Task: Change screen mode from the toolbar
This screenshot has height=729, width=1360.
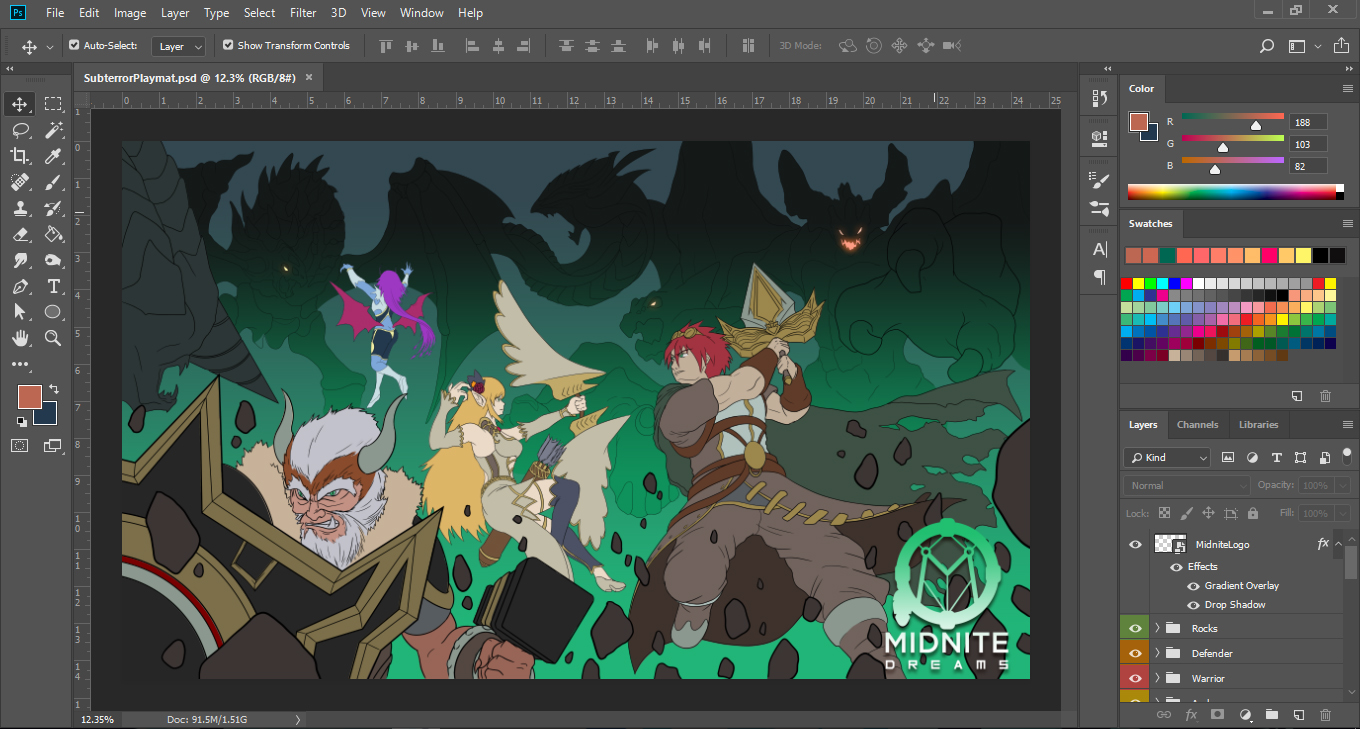Action: 53,446
